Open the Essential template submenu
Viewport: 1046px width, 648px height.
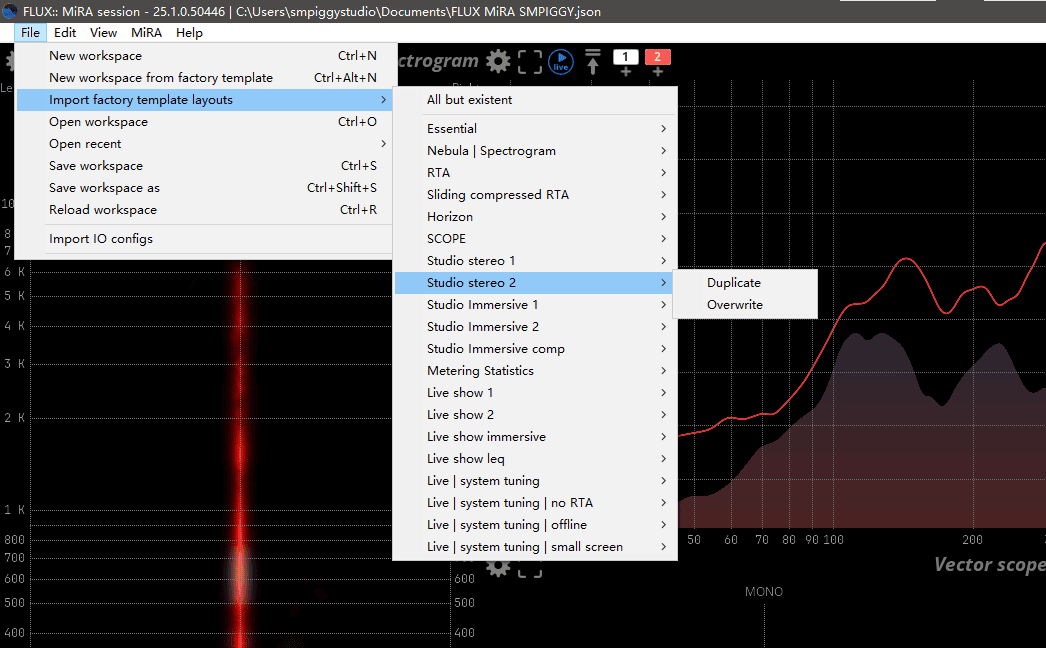pyautogui.click(x=535, y=129)
